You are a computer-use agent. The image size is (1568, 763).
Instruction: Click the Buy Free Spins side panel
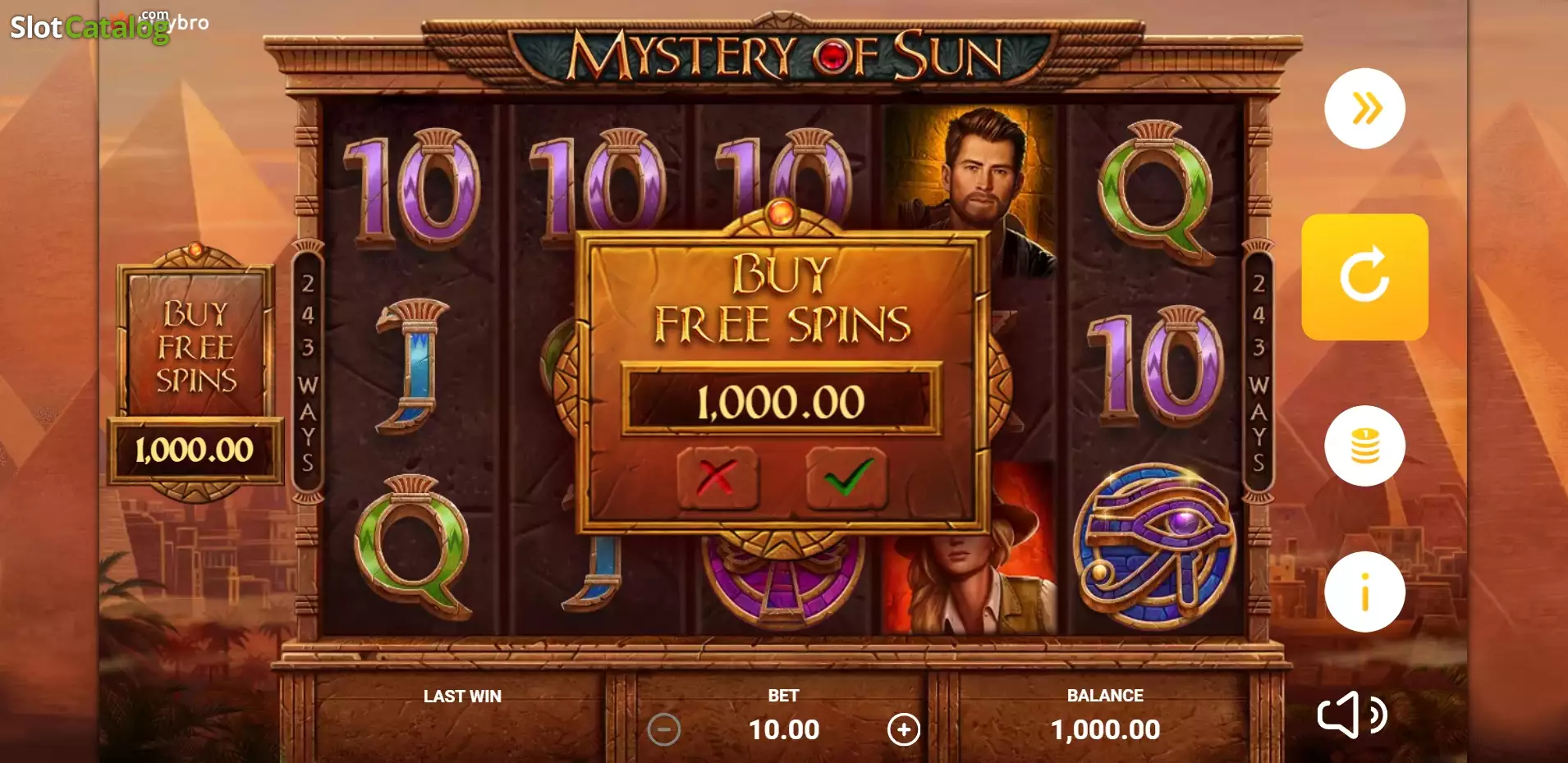[x=195, y=372]
